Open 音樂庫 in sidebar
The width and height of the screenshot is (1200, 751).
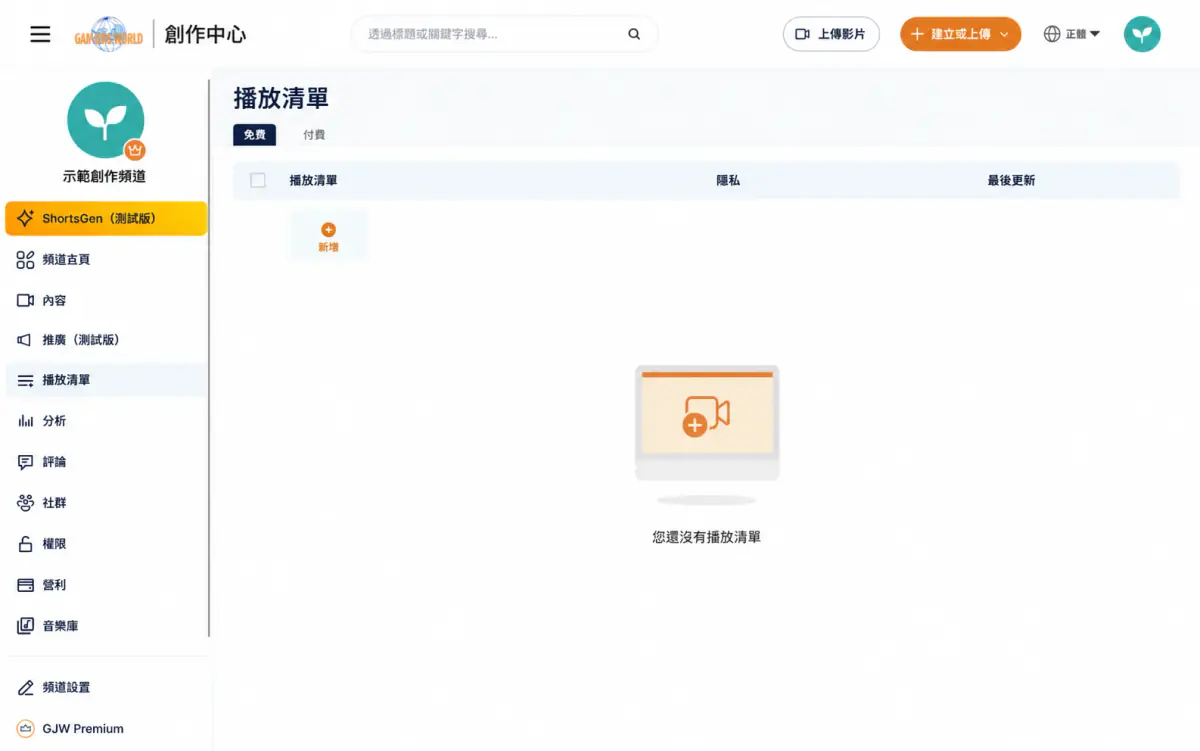106,626
